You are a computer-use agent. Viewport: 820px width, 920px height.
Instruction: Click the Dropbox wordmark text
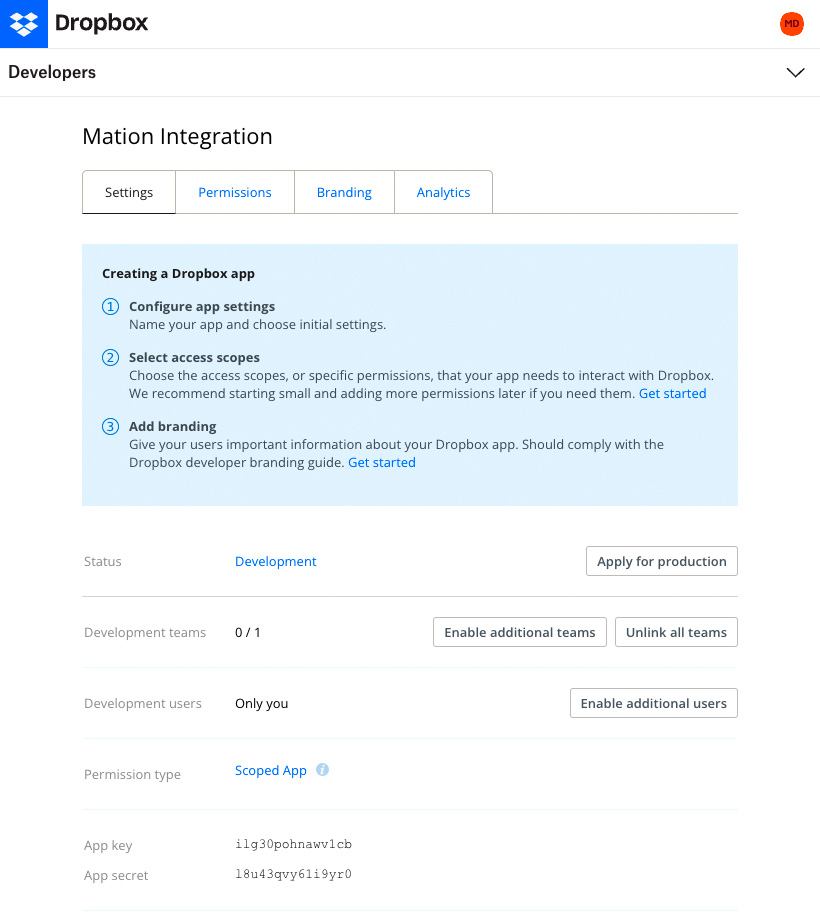101,23
